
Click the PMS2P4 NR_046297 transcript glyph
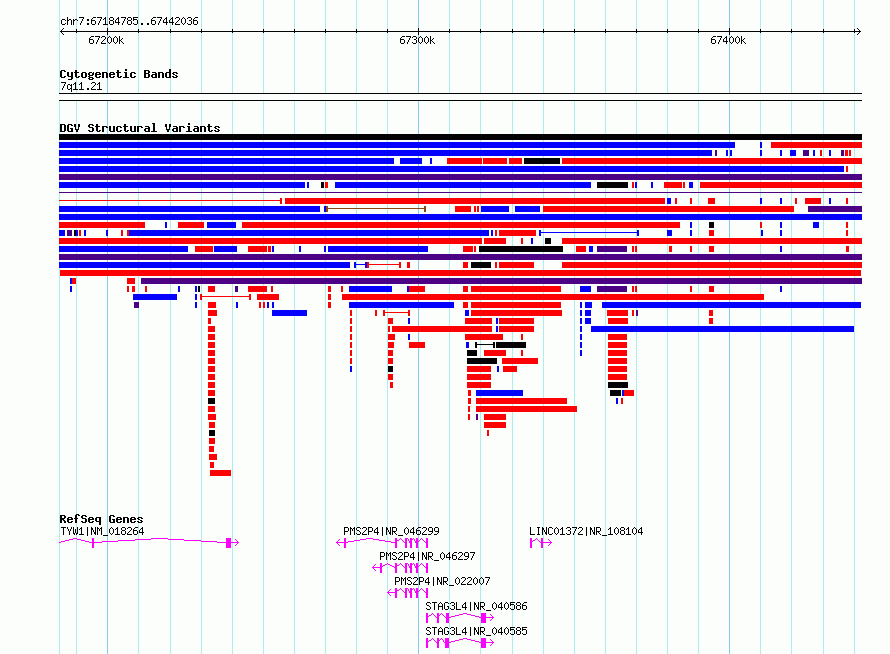tap(400, 568)
